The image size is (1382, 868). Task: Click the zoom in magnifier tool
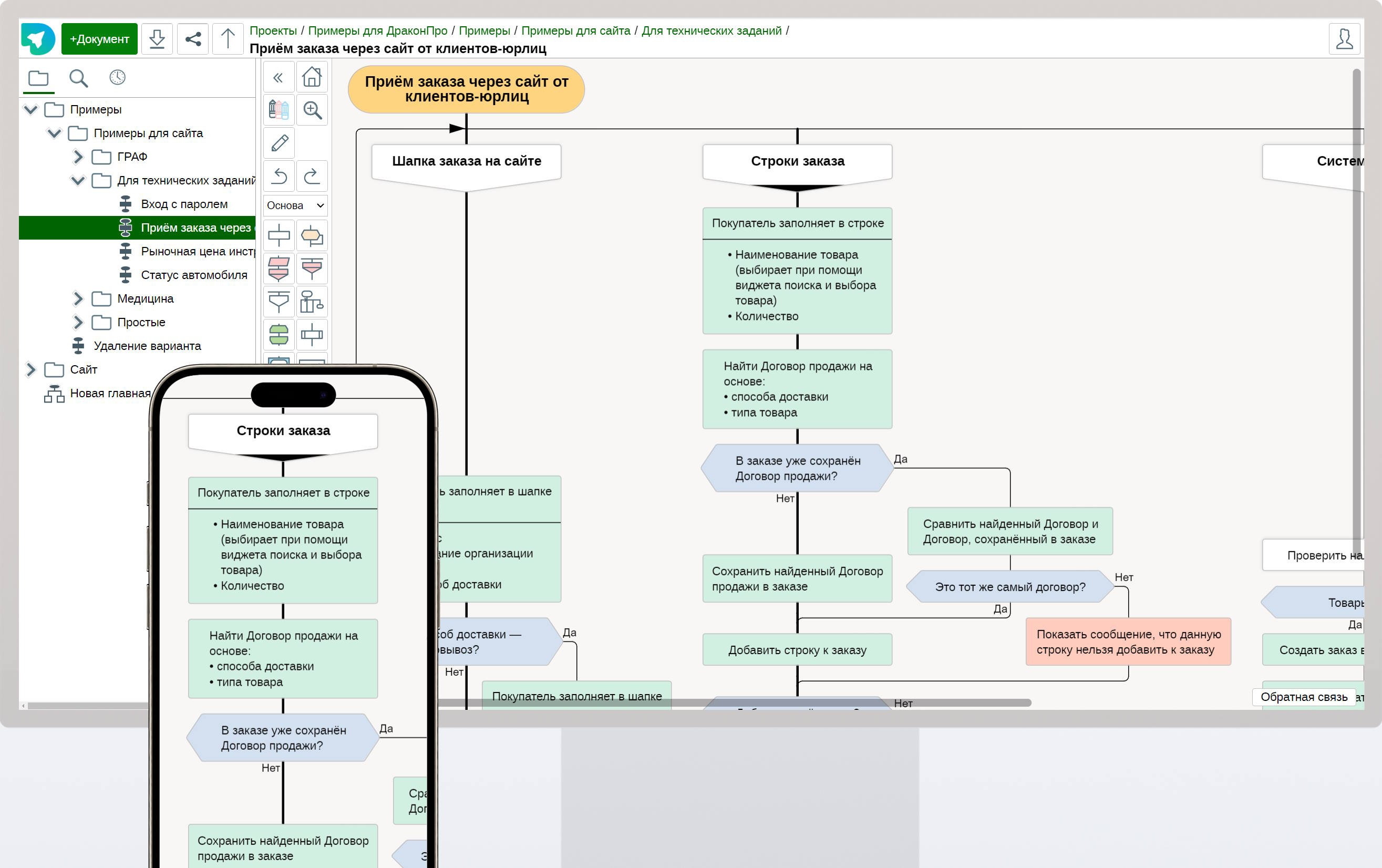tap(312, 110)
